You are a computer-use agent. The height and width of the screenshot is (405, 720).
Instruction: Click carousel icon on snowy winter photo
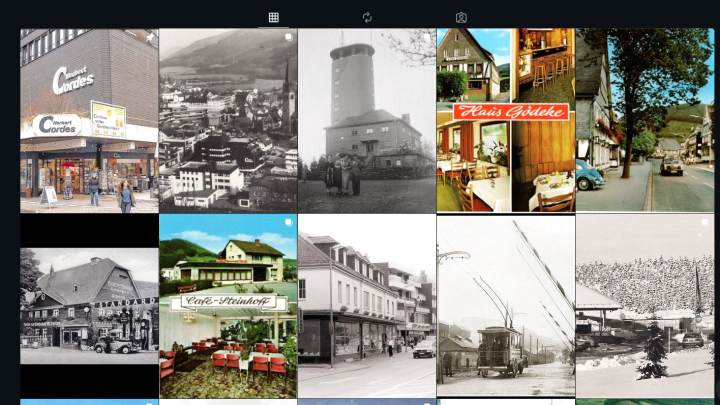pyautogui.click(x=705, y=223)
